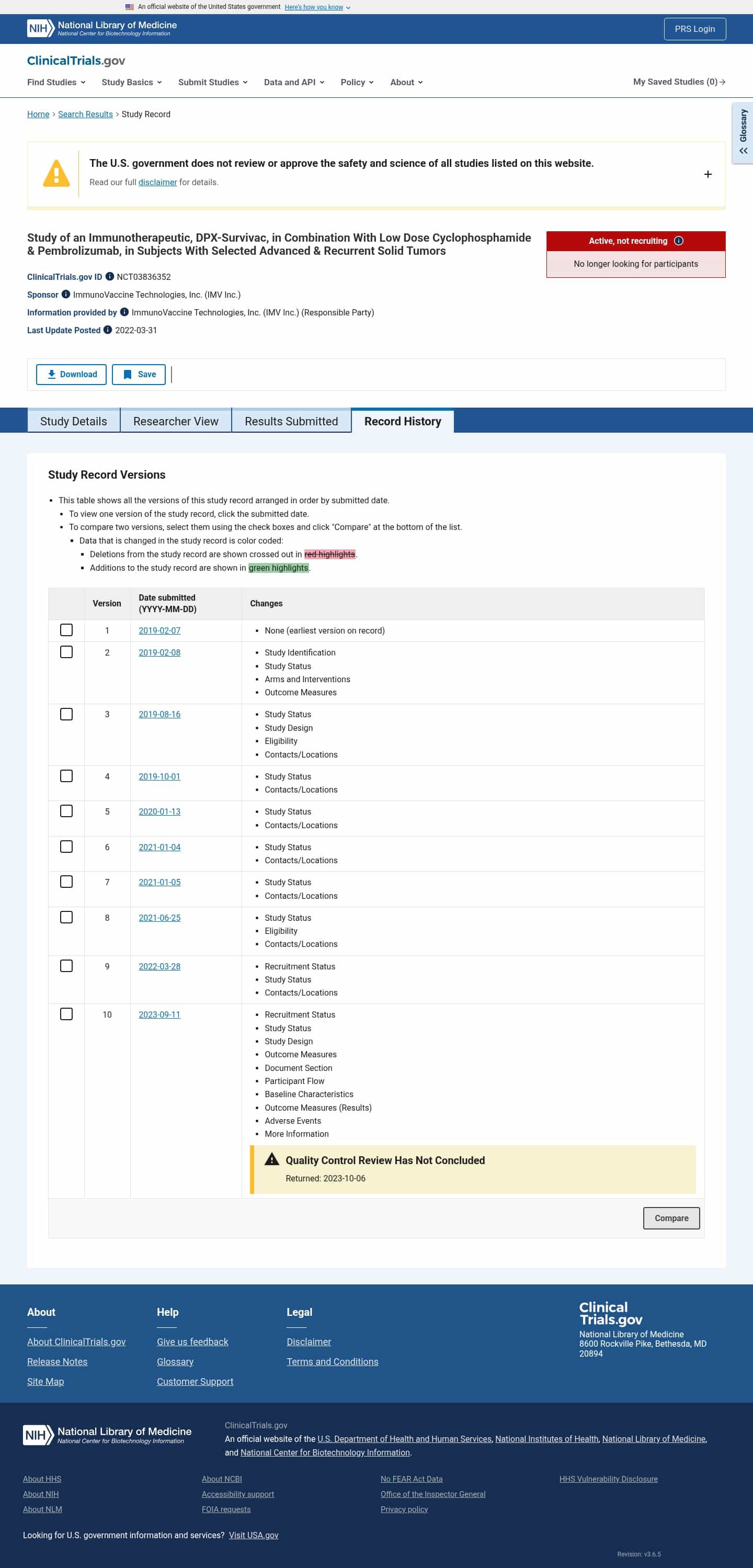Open the Site Map footer link

click(x=45, y=1381)
